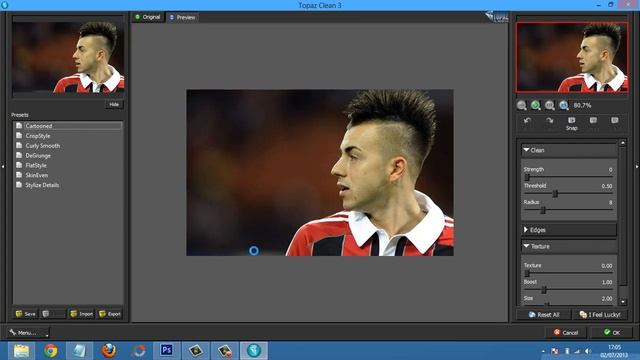Click the Import preset button
Viewport: 640px width, 360px height.
coord(81,313)
